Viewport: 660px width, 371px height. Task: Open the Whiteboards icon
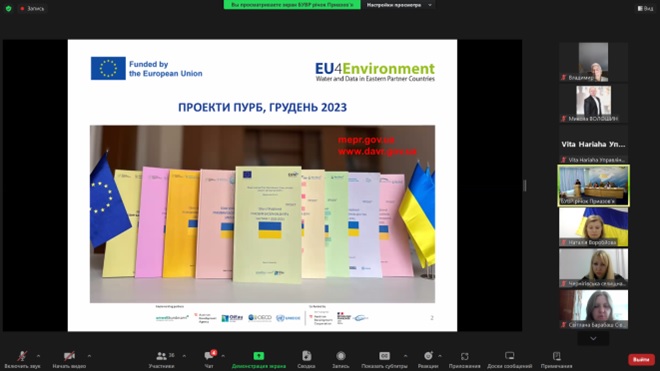(509, 356)
